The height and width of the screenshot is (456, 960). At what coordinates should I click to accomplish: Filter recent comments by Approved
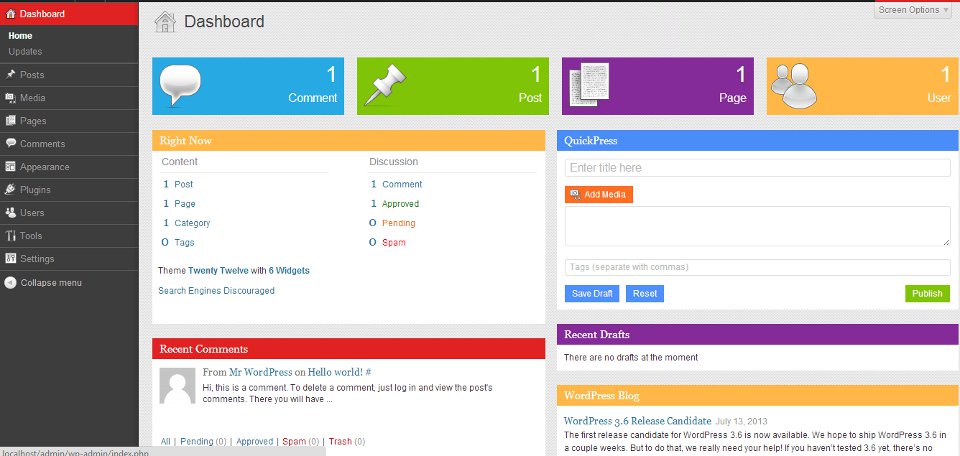click(x=255, y=441)
